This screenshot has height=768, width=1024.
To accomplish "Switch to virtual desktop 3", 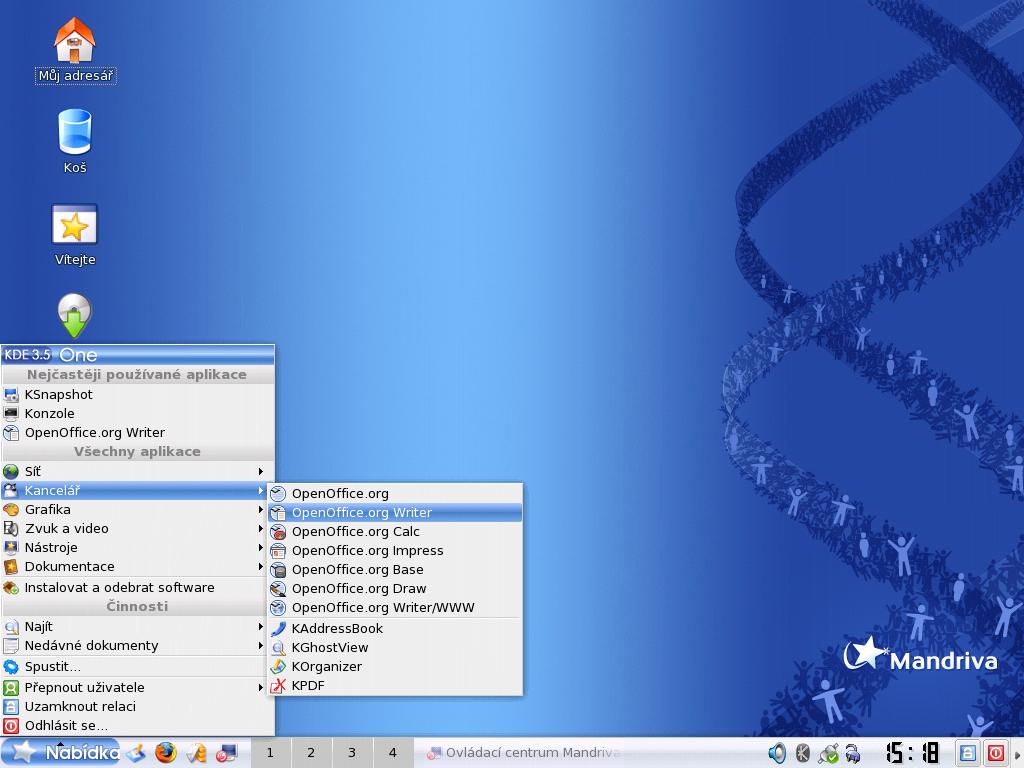I will (x=353, y=752).
